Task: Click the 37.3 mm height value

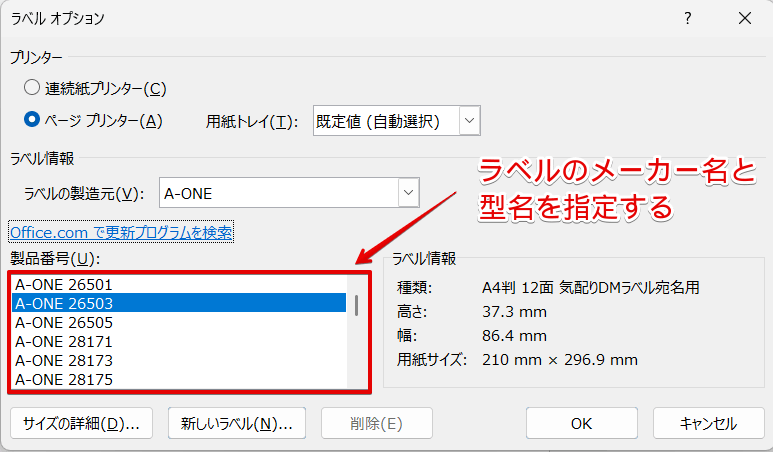Action: [514, 312]
